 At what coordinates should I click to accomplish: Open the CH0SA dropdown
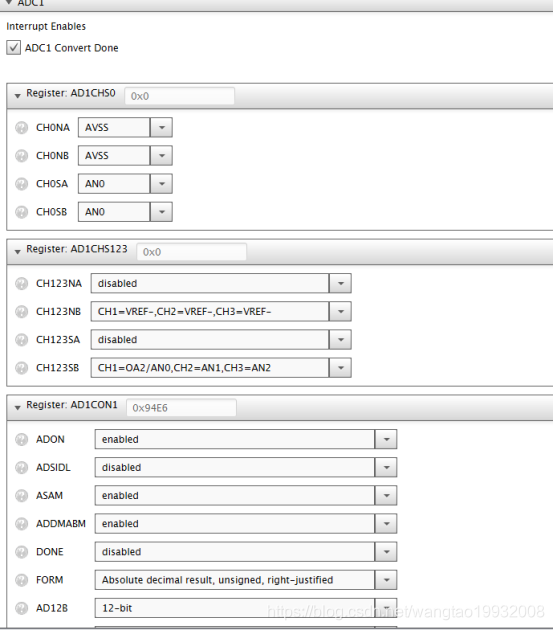[125, 184]
